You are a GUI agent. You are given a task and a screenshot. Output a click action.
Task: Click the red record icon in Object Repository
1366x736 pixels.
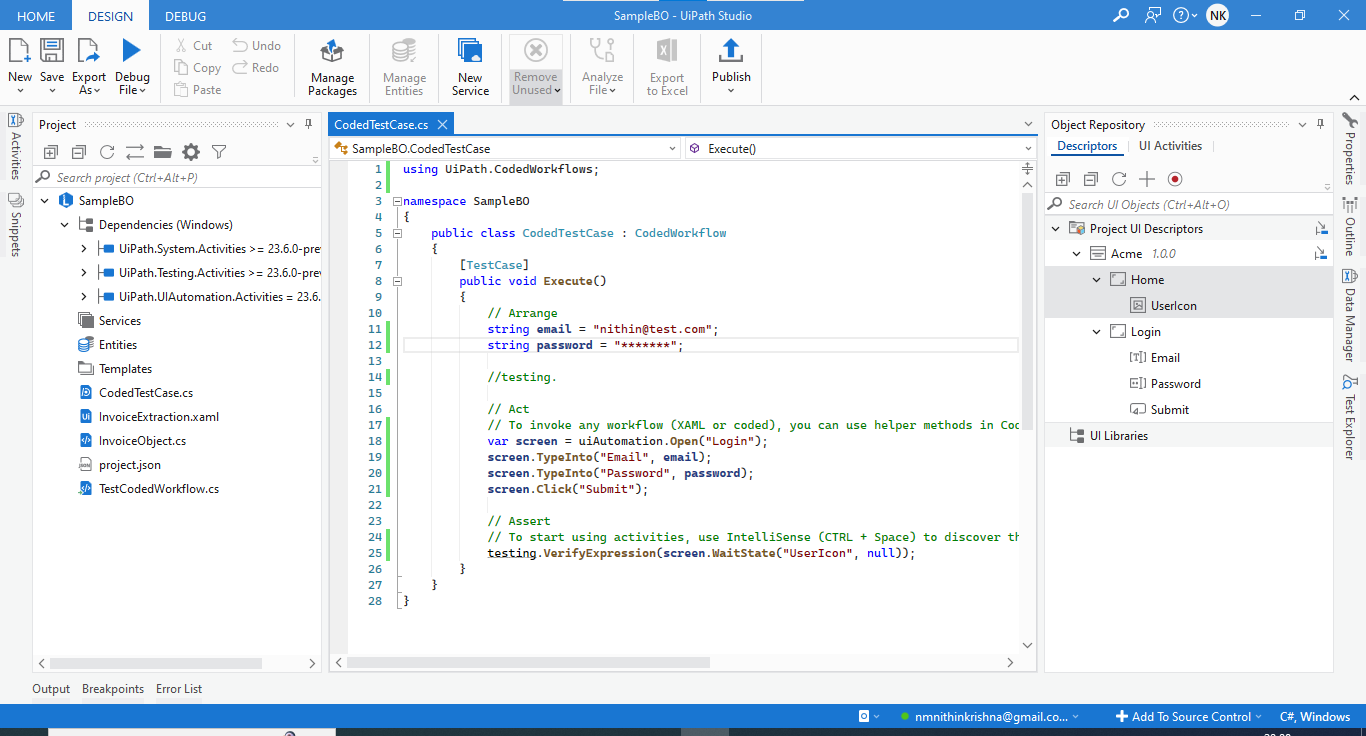1175,179
